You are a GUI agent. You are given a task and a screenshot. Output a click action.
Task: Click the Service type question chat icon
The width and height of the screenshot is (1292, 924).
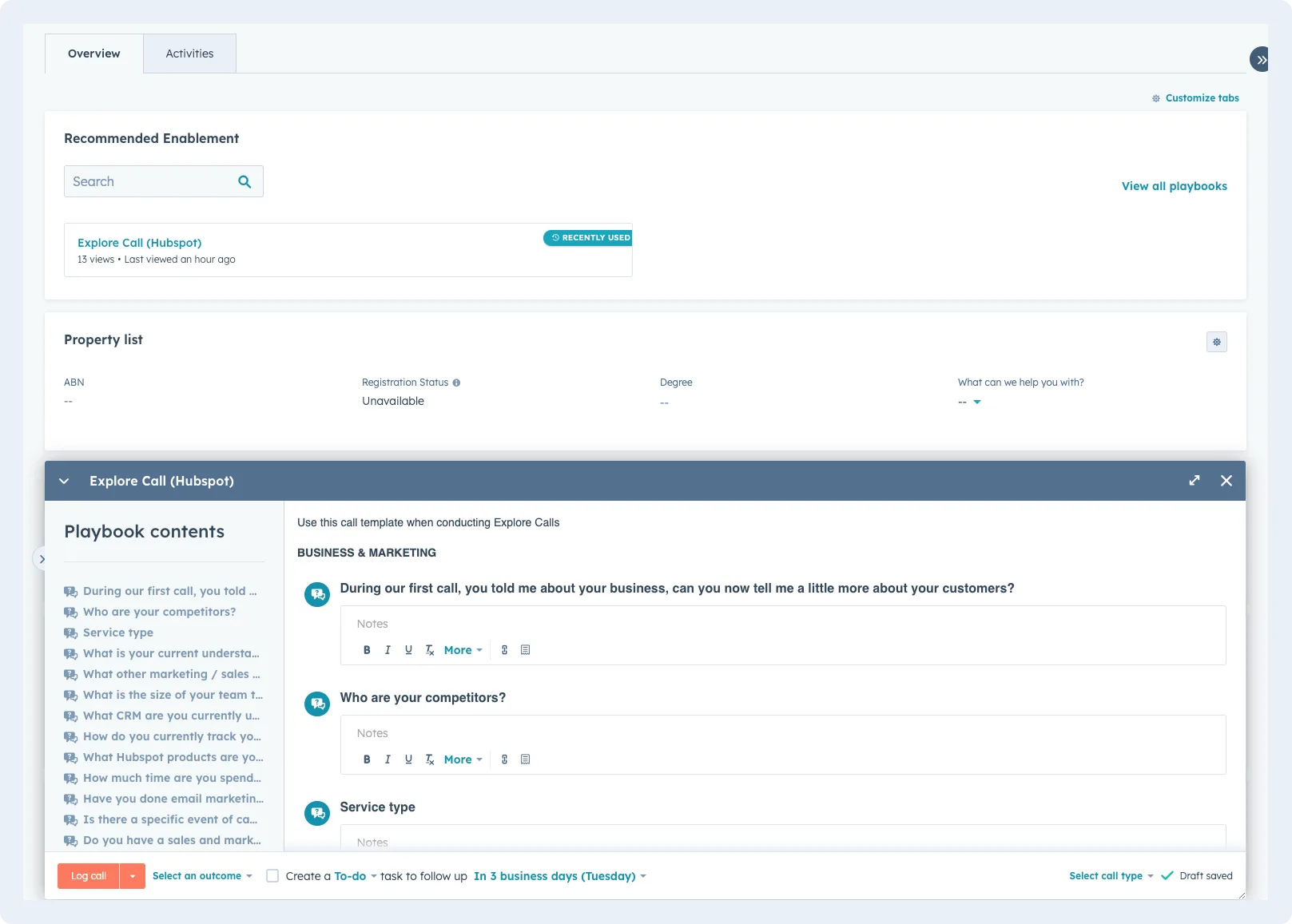click(x=317, y=813)
